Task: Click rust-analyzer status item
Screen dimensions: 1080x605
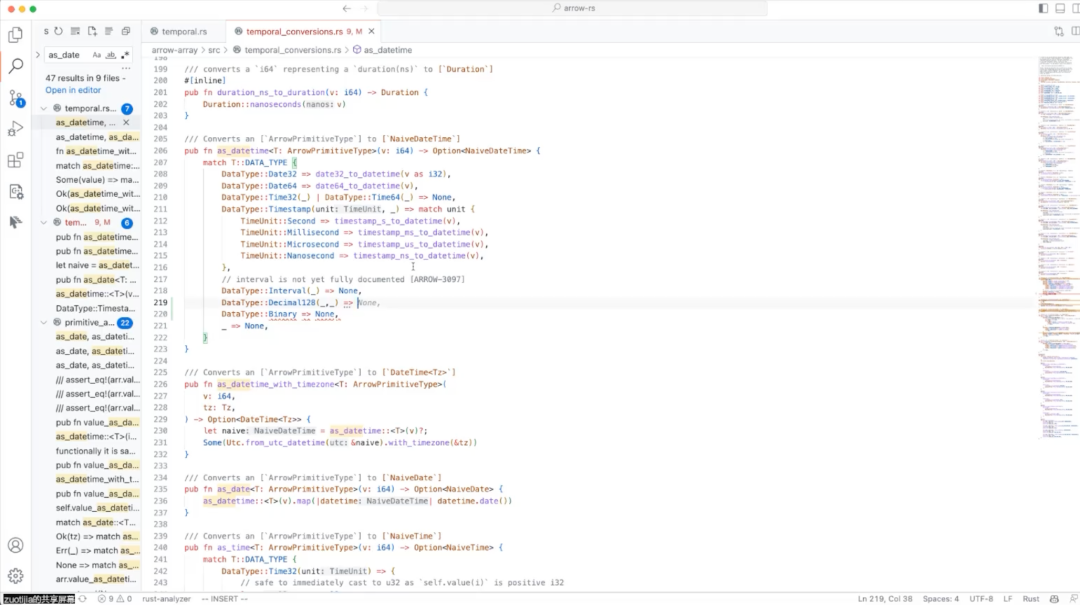Action: coord(166,599)
